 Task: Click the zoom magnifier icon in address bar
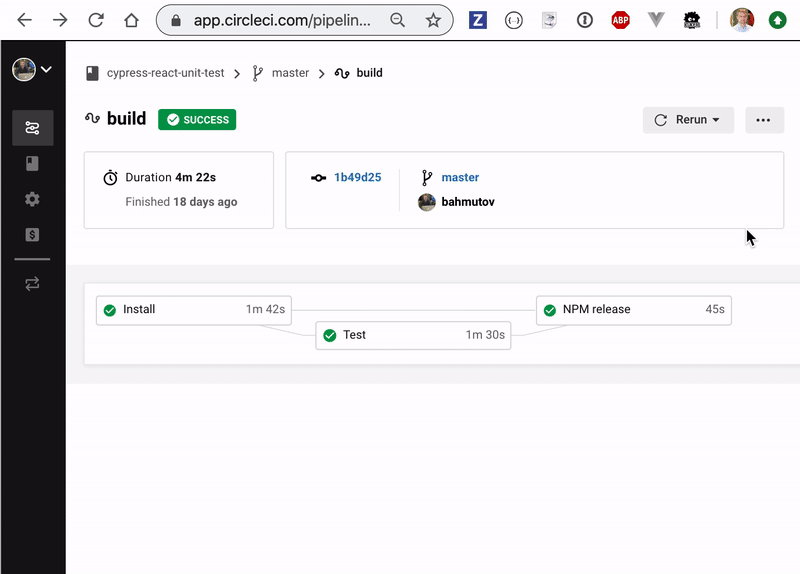point(397,20)
